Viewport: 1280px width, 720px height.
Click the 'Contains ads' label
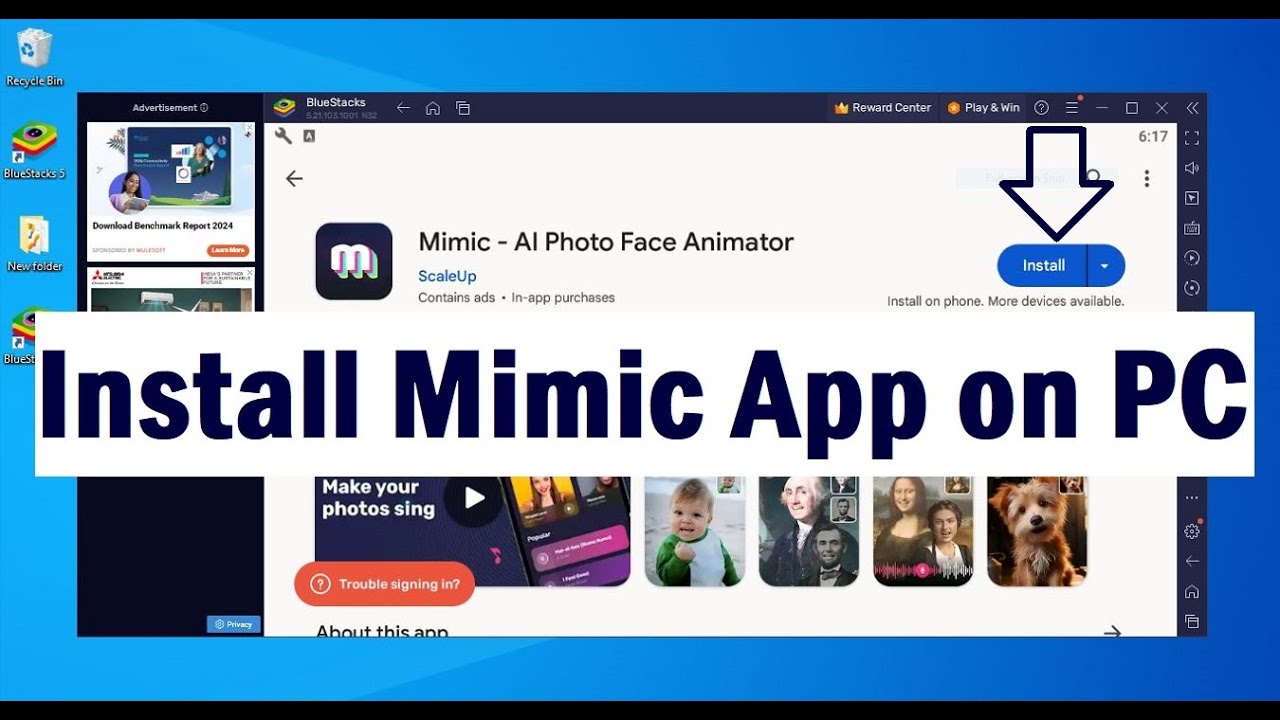click(x=457, y=298)
